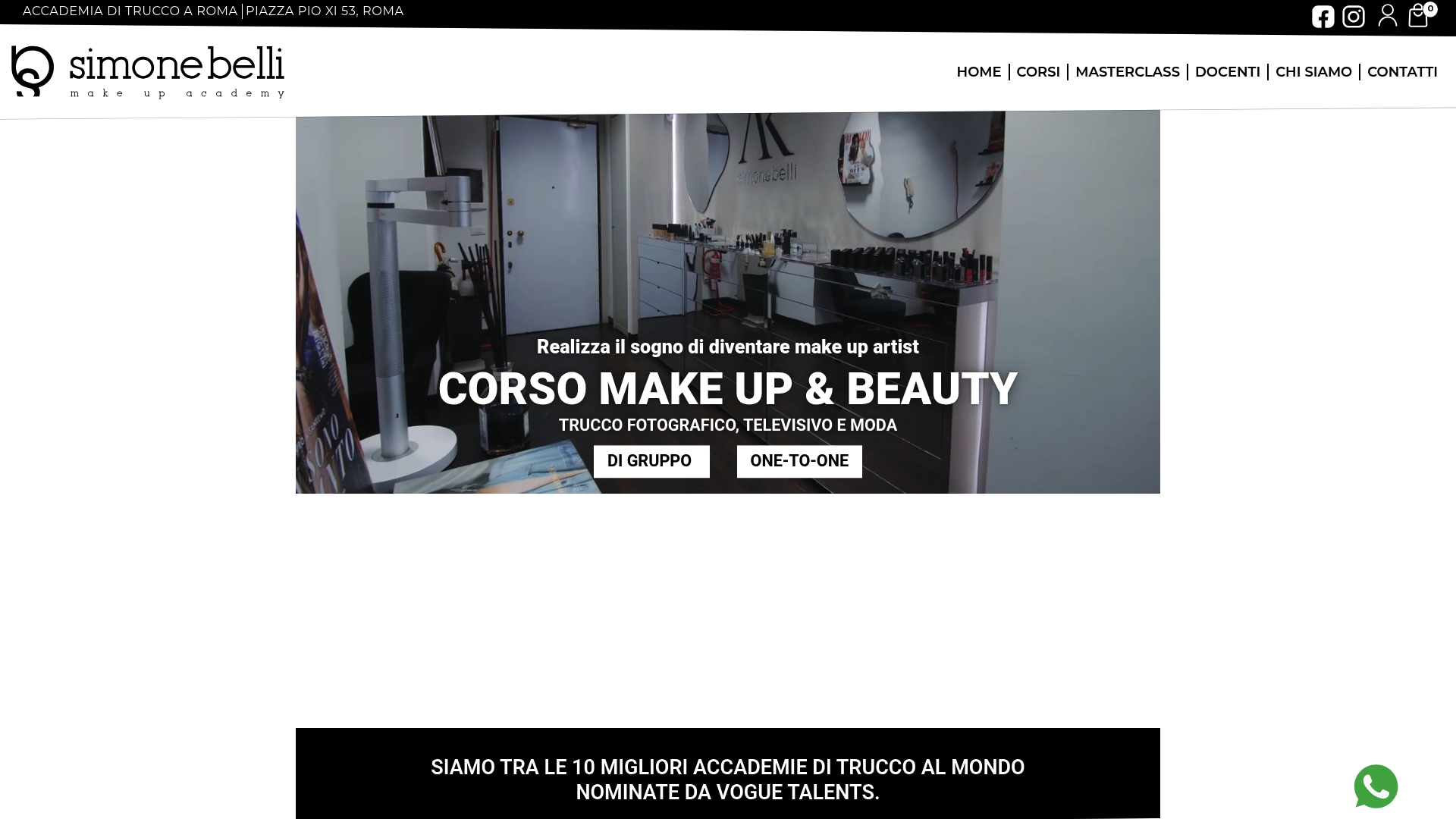Click 'PIAZZA PIO XI 53, ROMA' address text
This screenshot has width=1456, height=819.
pyautogui.click(x=325, y=11)
